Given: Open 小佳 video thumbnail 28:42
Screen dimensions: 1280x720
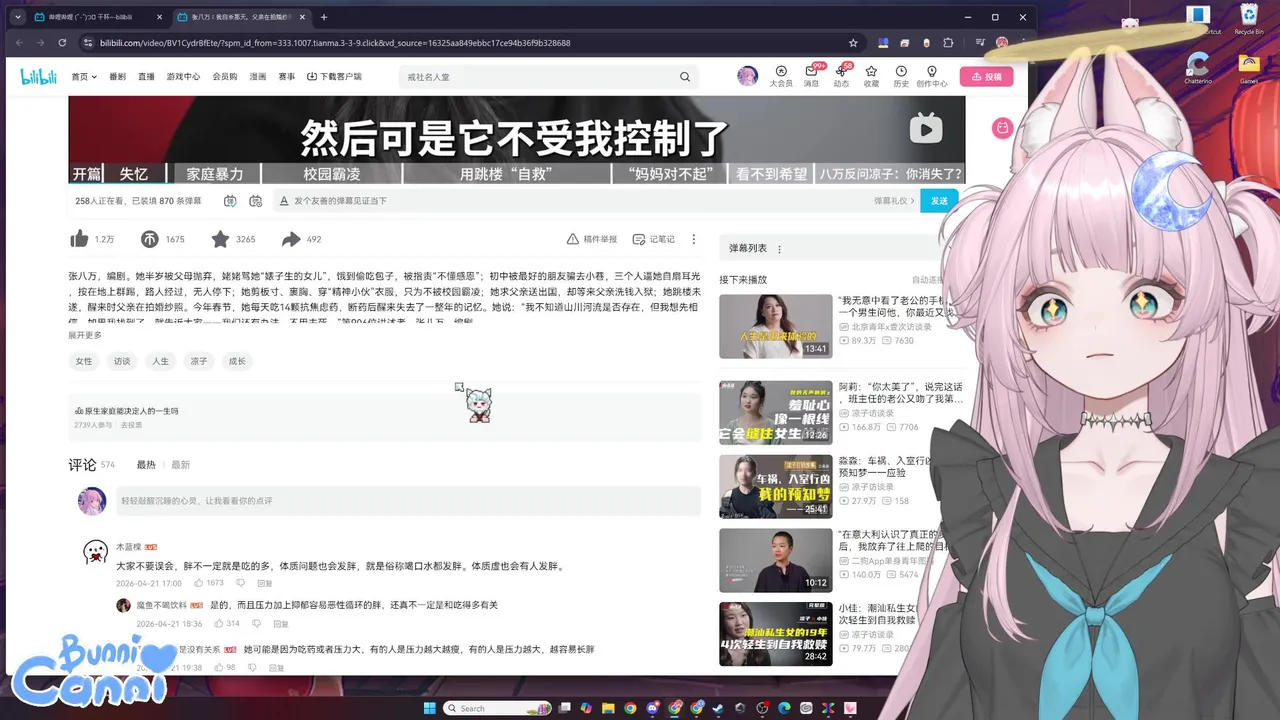Looking at the screenshot, I should coord(776,634).
